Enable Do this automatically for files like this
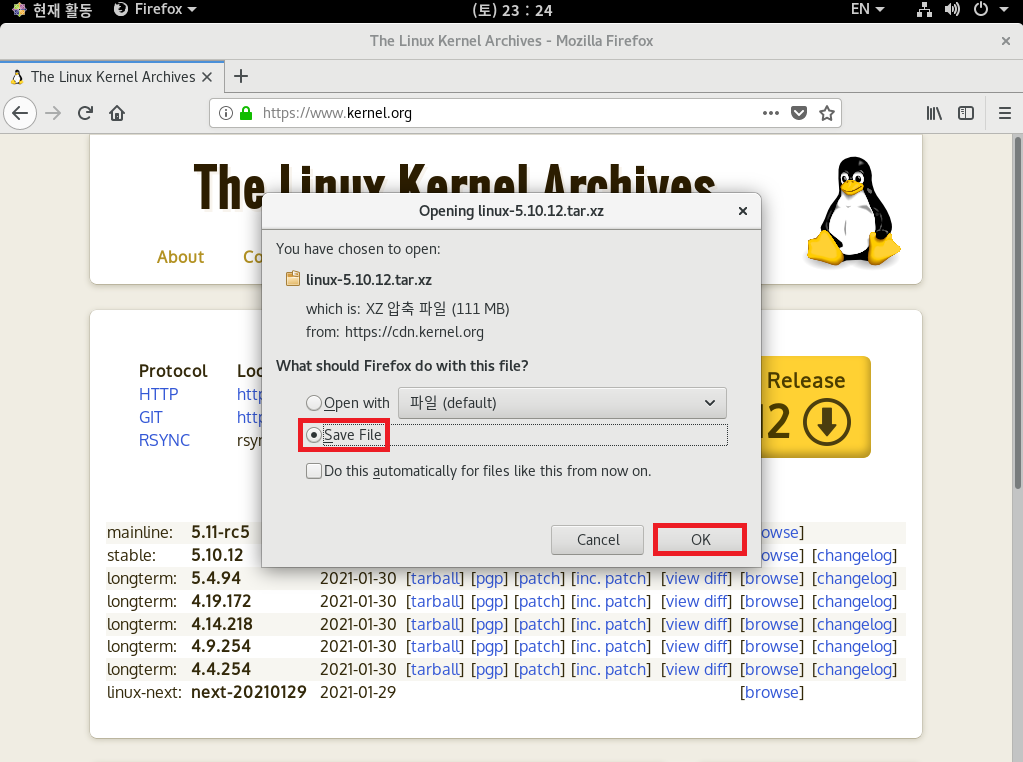The height and width of the screenshot is (762, 1023). (314, 471)
